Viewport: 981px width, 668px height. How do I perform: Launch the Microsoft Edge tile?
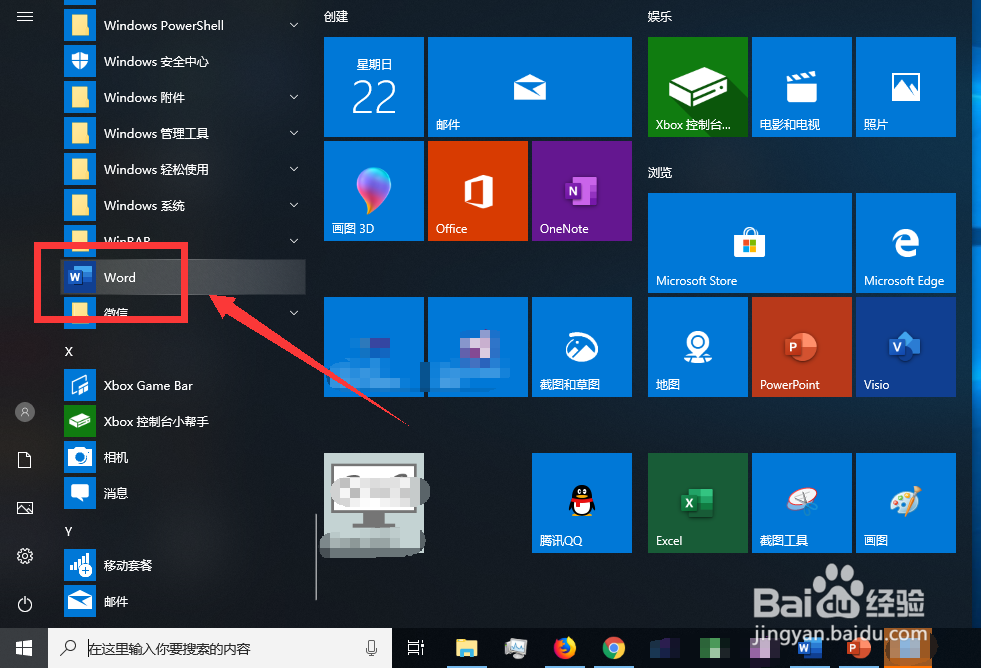pyautogui.click(x=905, y=243)
